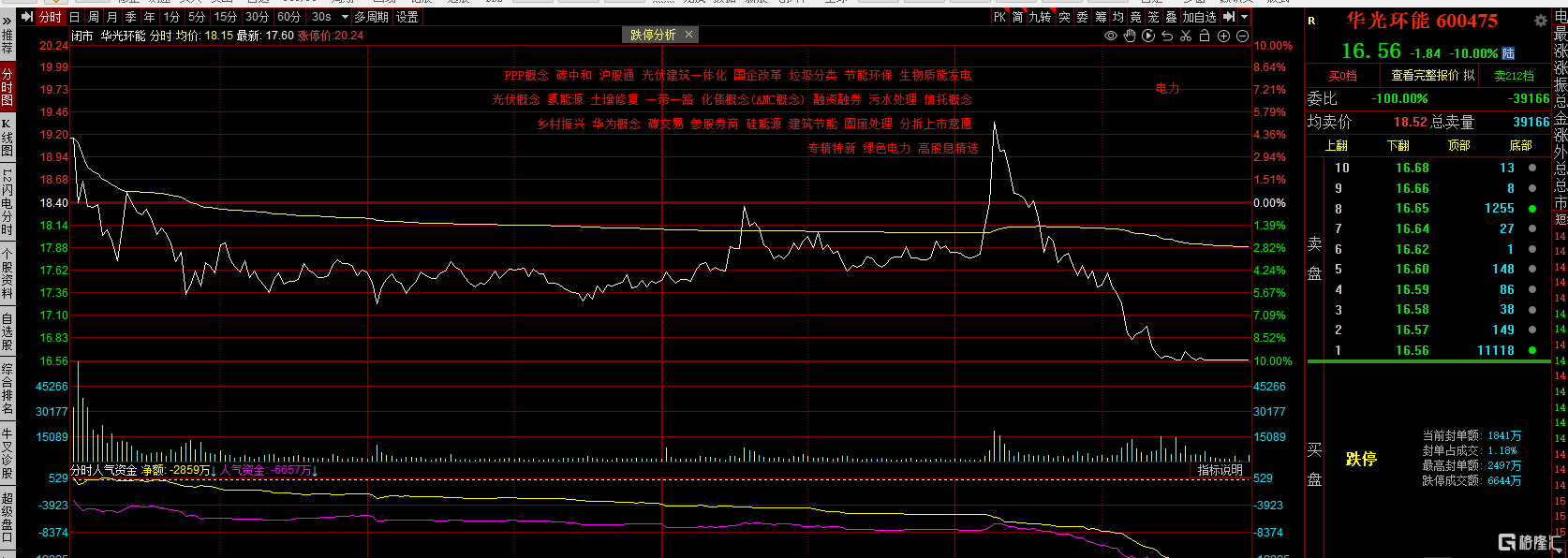
Task: Open 多周期 multi-period view
Action: coord(372,17)
